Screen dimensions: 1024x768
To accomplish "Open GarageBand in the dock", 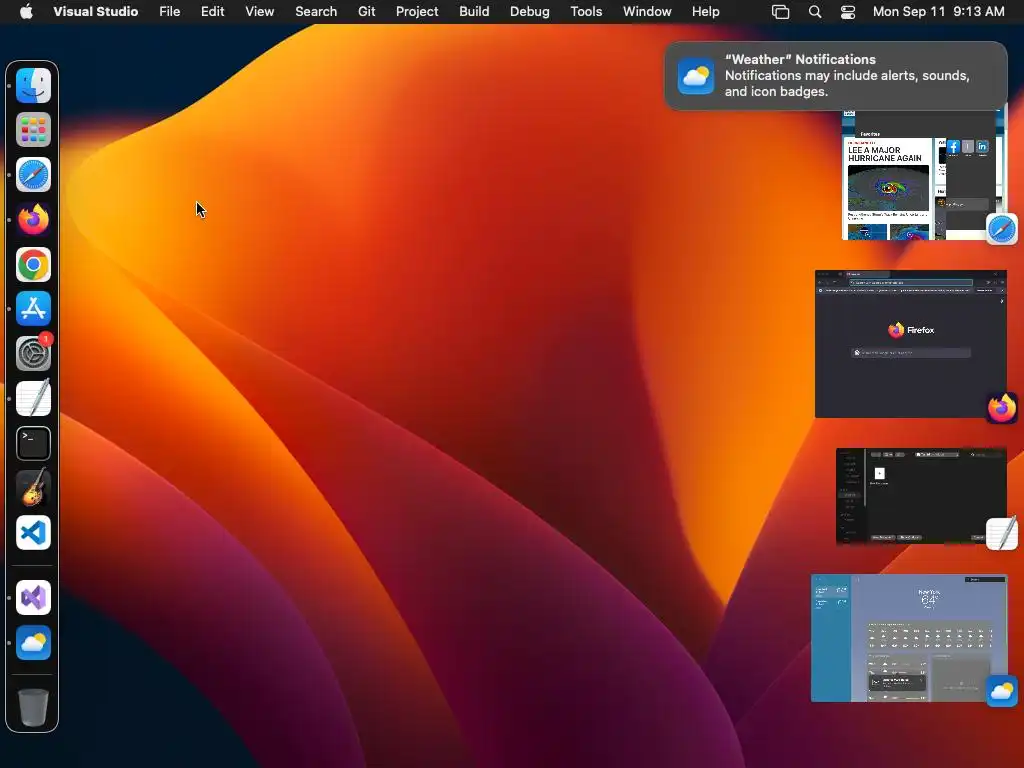I will pyautogui.click(x=33, y=488).
